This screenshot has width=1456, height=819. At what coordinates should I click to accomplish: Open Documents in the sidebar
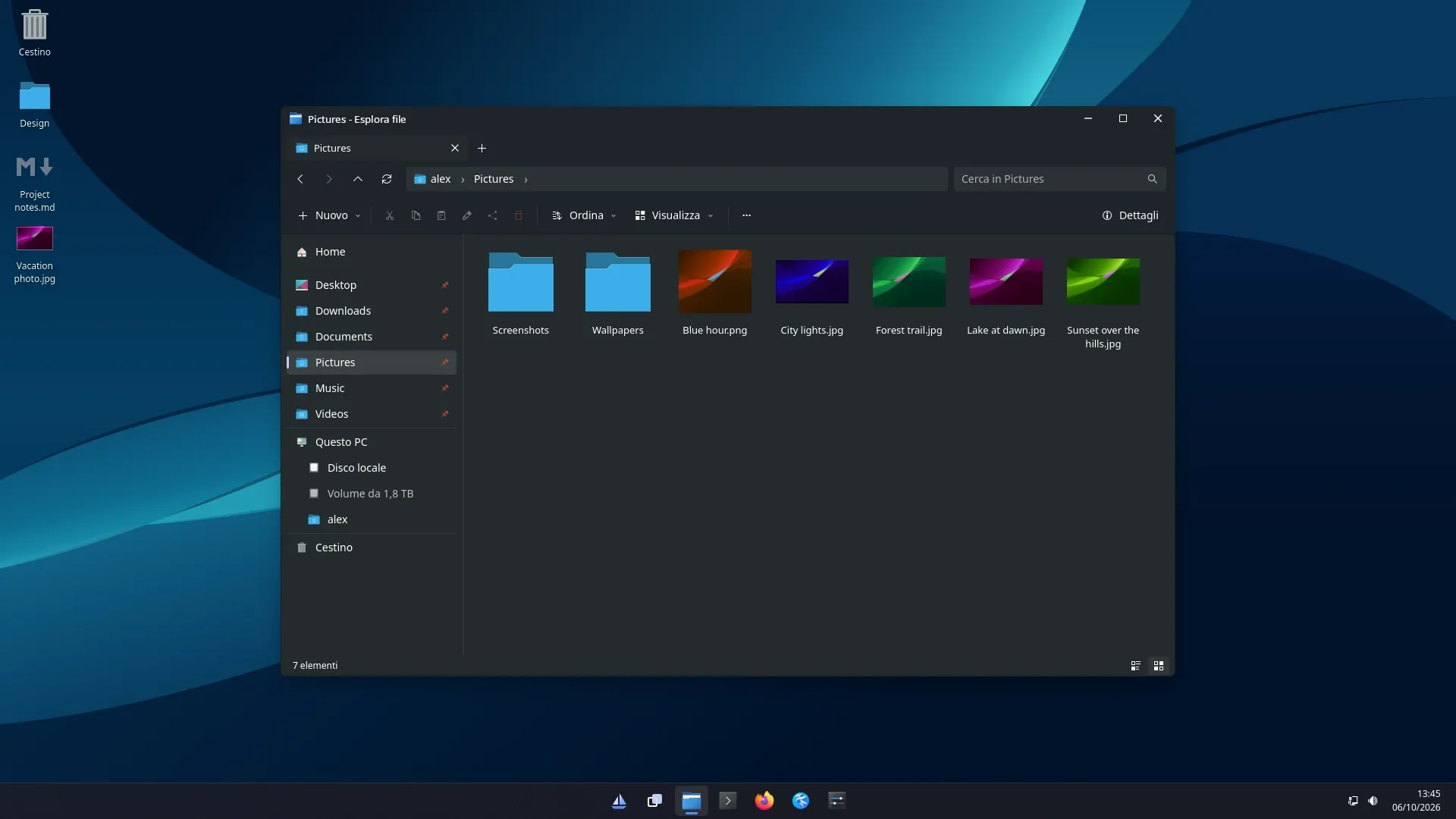tap(372, 337)
